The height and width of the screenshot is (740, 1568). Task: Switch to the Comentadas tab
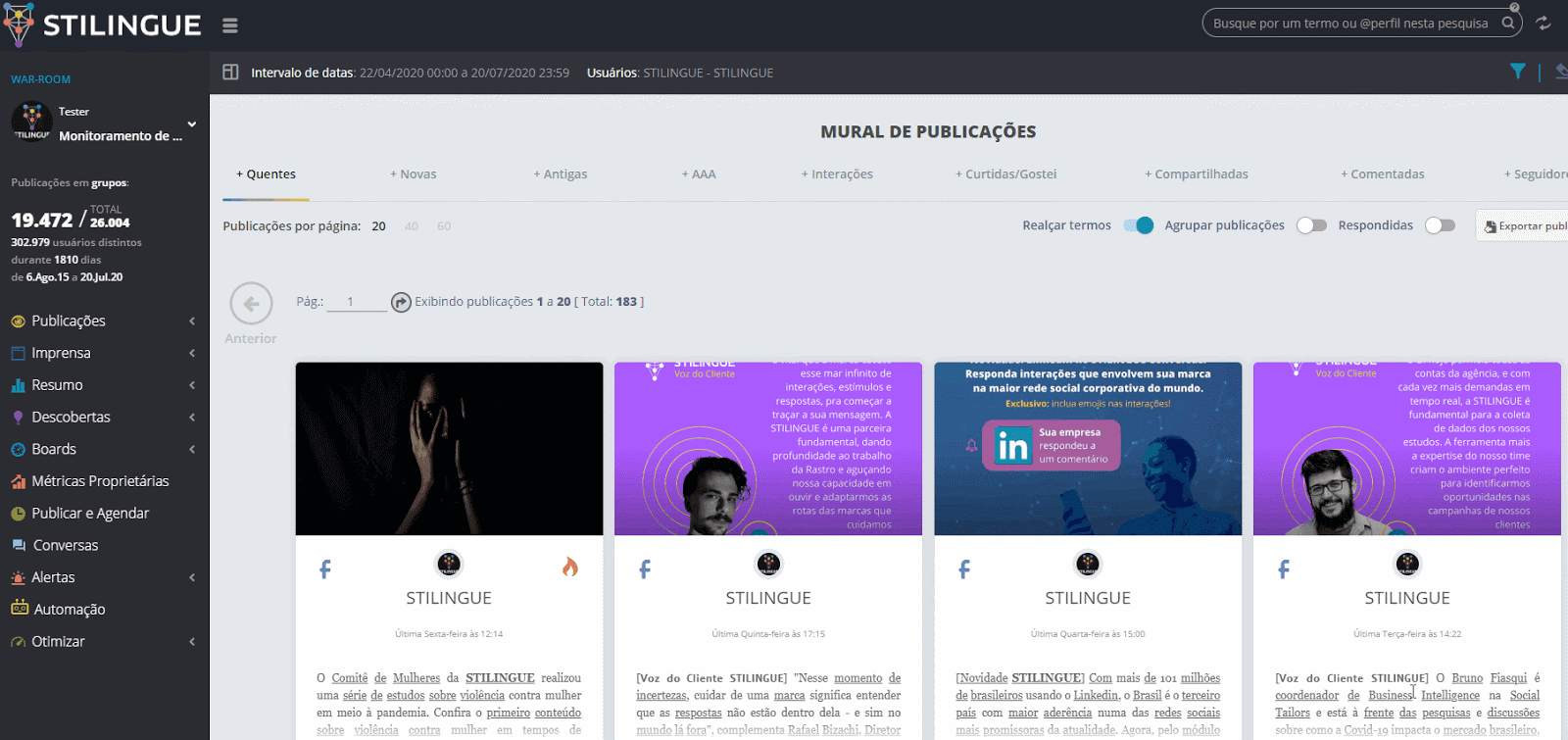click(1383, 174)
